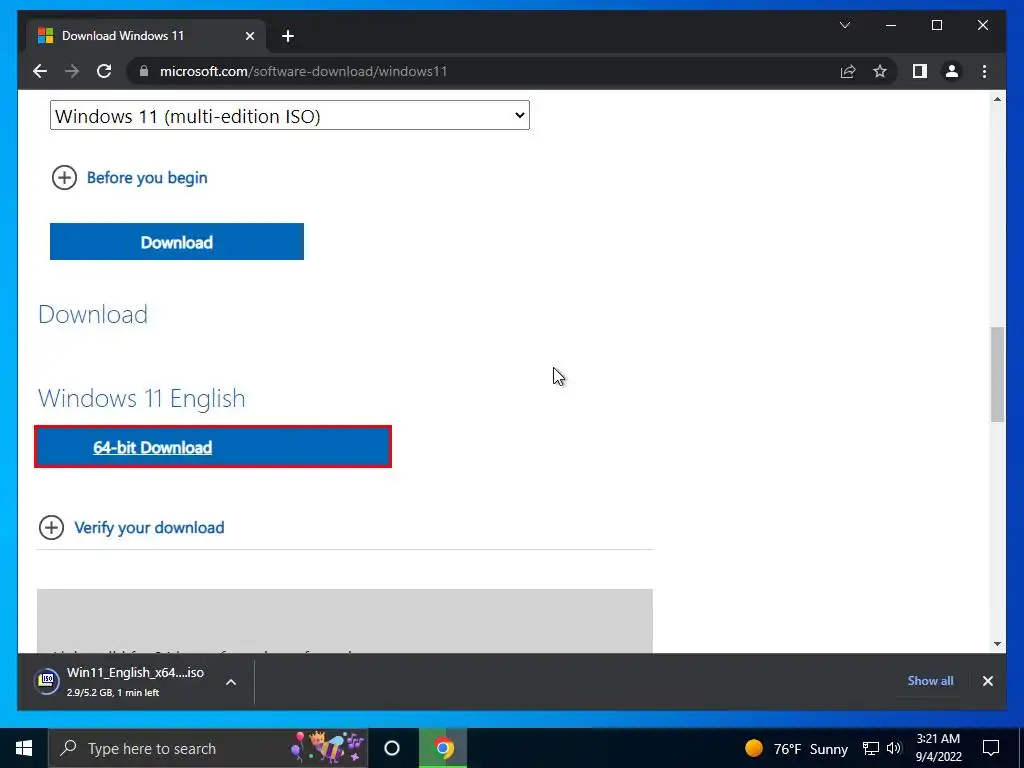
Task: Open the notification center icon
Action: 991,748
